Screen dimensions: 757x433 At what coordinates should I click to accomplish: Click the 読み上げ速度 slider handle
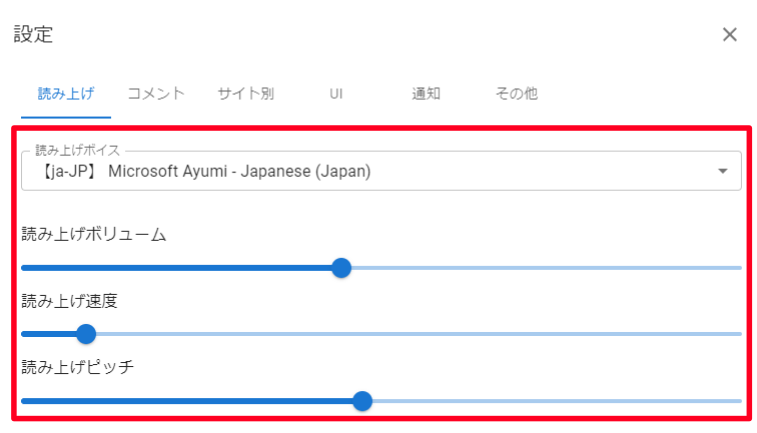(86, 334)
